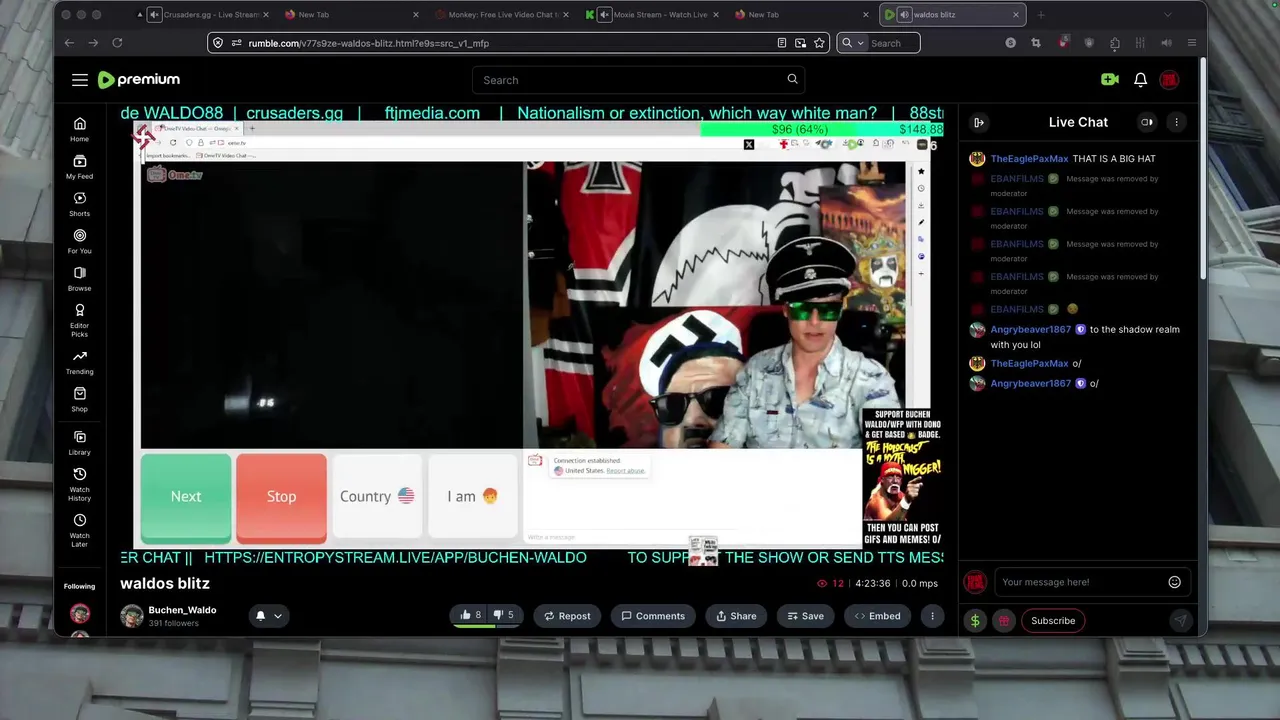
Task: Reload the page in the browser toolbar
Action: click(117, 43)
